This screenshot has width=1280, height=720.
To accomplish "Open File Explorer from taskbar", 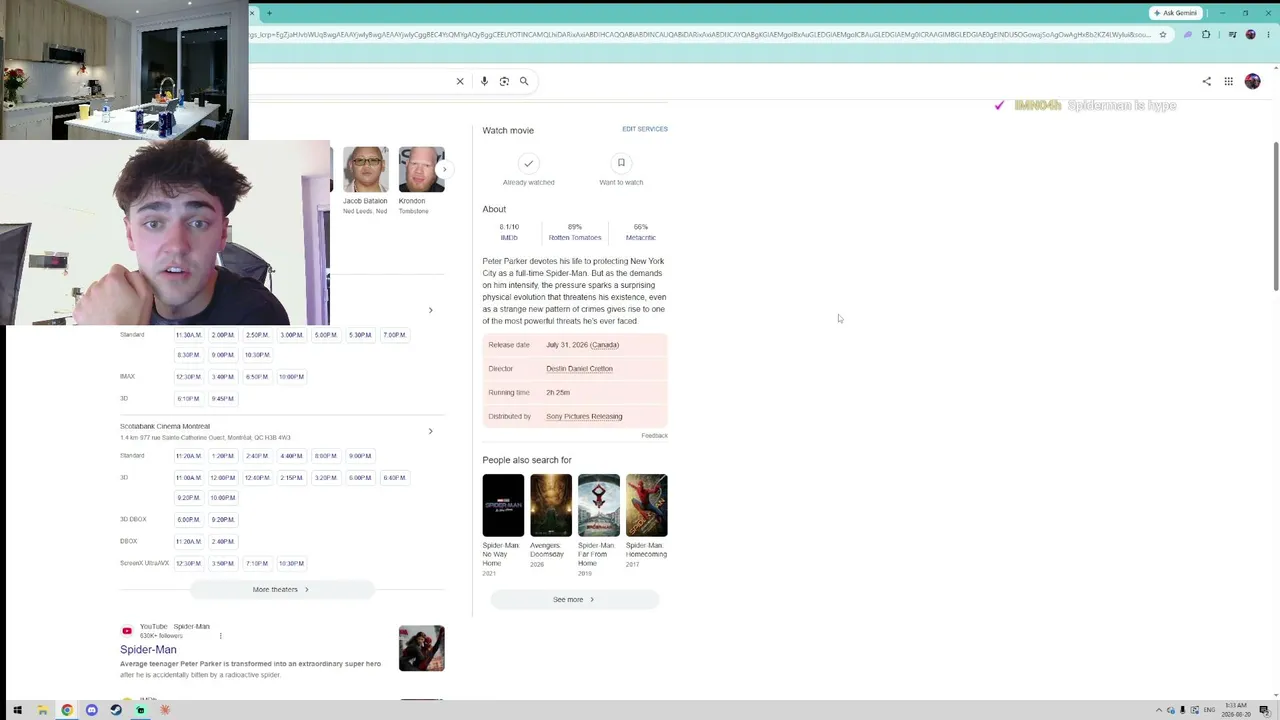I will point(42,710).
